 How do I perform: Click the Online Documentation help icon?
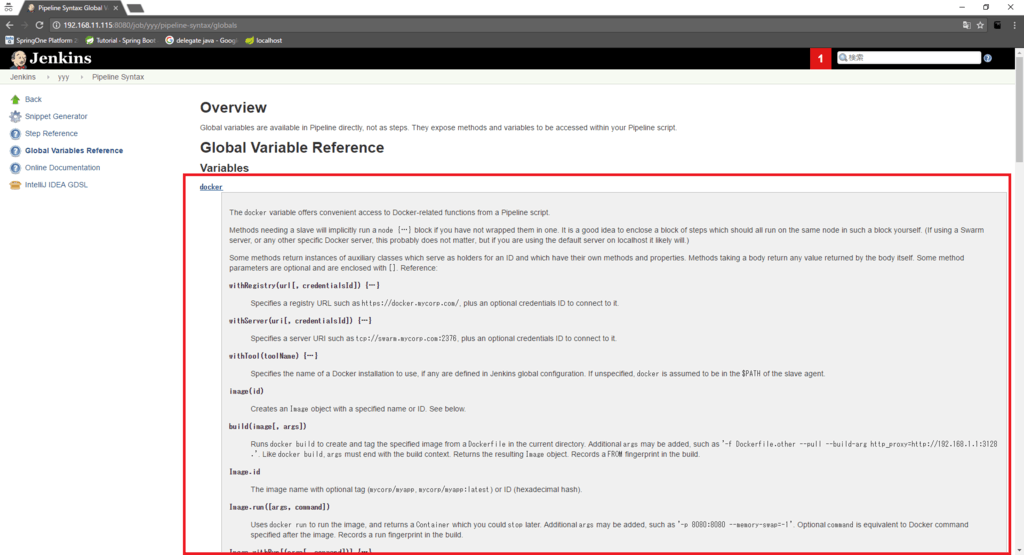click(15, 167)
